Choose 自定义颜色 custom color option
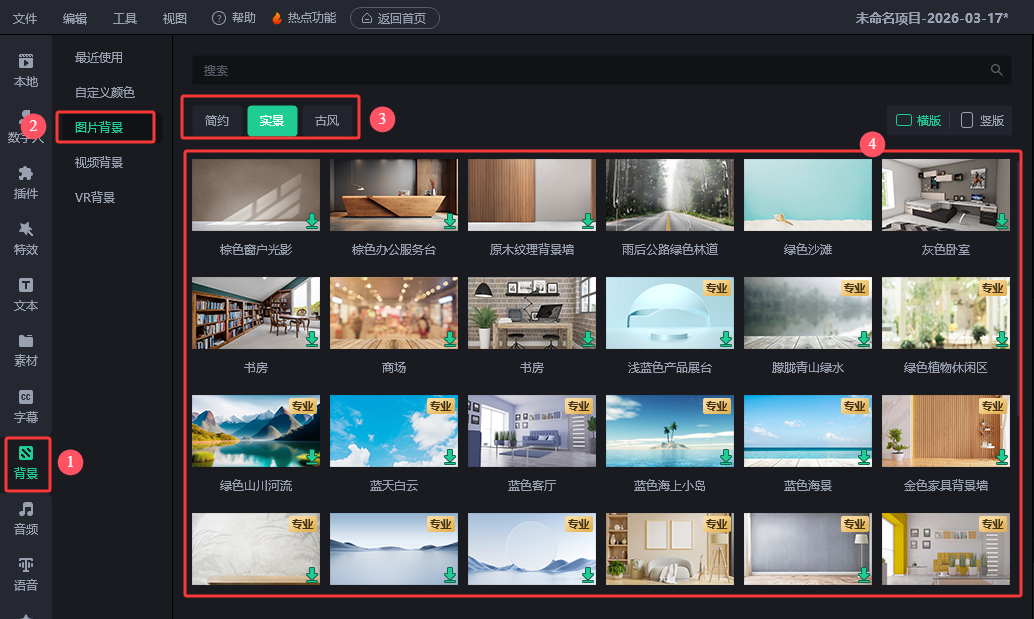 tap(105, 92)
